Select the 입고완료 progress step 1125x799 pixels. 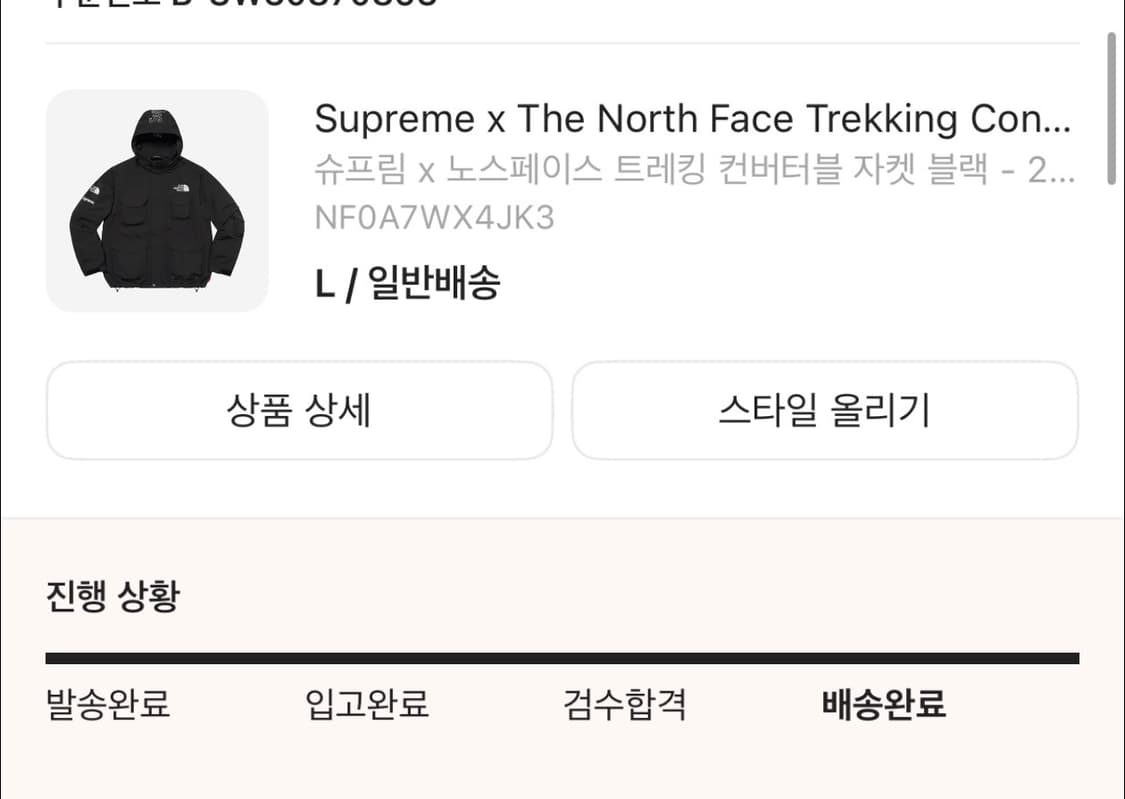(367, 704)
